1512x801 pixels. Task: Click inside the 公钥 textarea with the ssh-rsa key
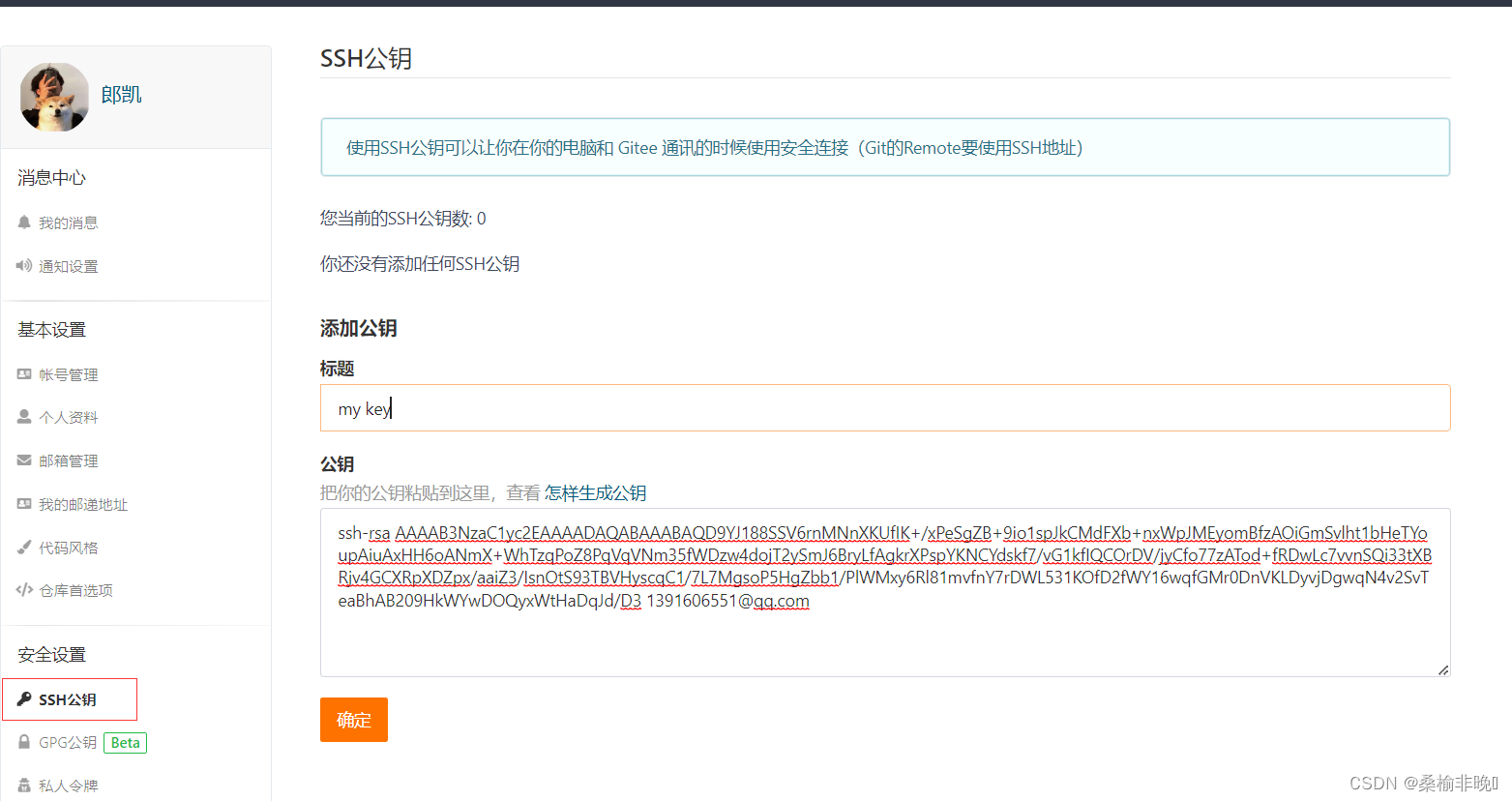click(885, 592)
